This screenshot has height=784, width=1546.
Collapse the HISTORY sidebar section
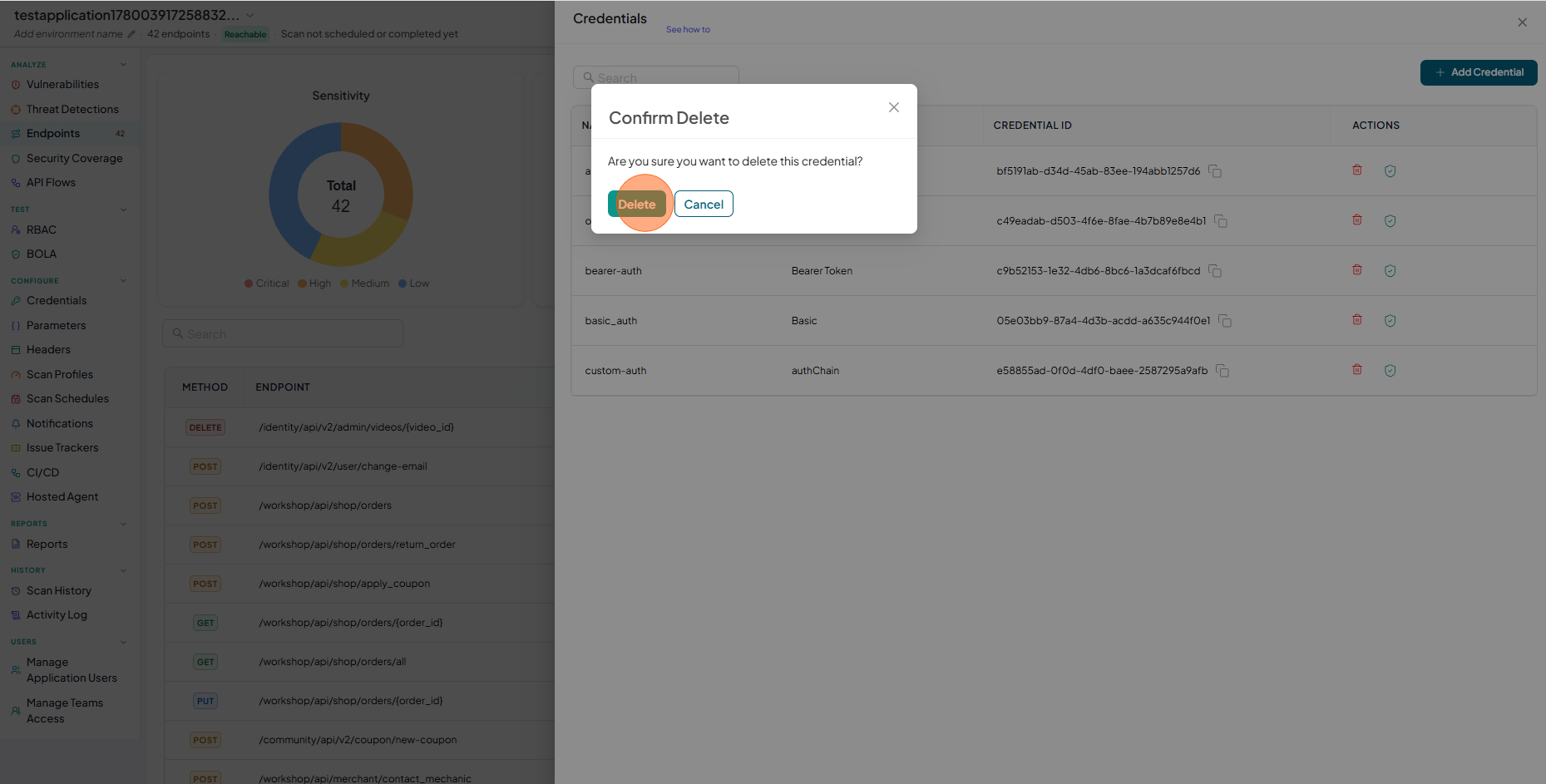[x=124, y=570]
